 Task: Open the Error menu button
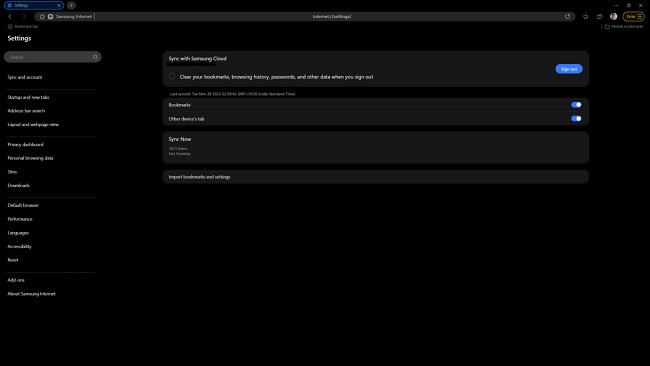coord(634,17)
